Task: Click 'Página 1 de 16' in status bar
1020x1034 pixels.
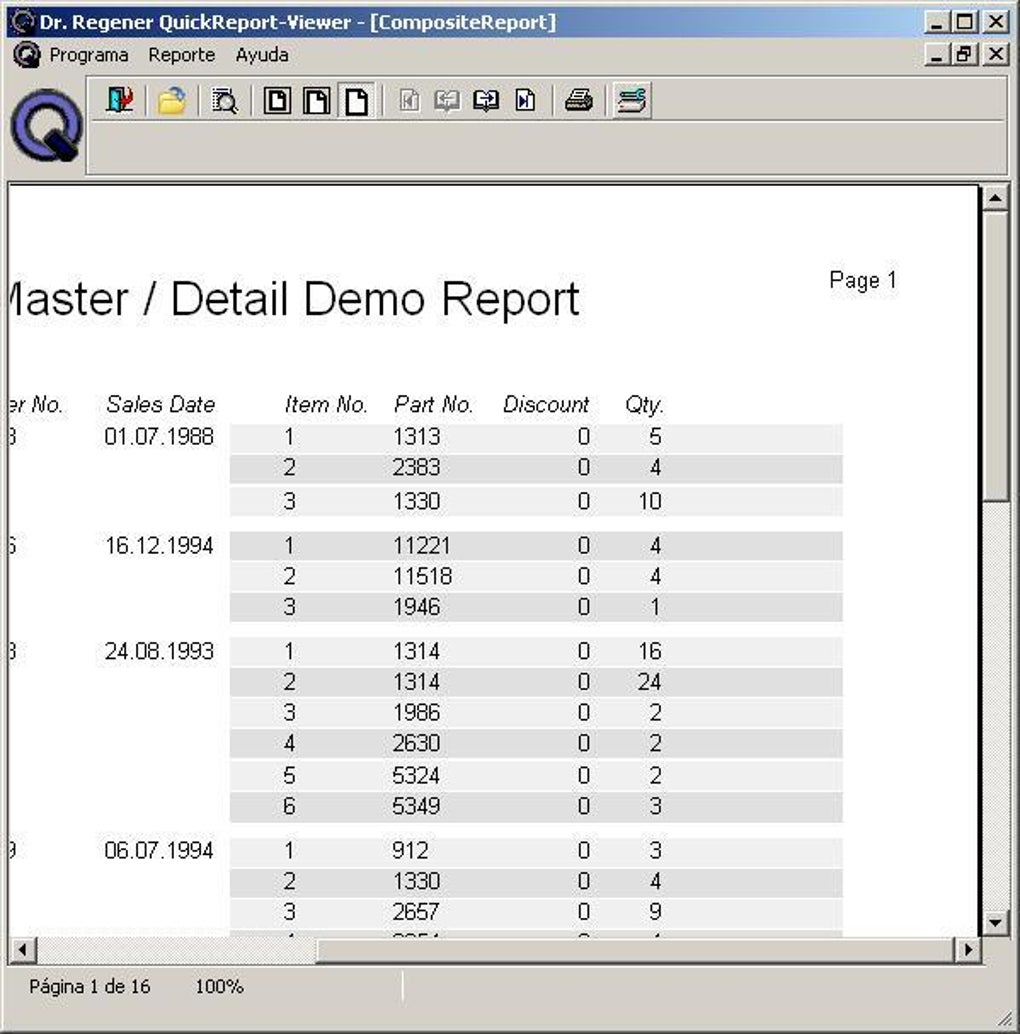Action: point(90,987)
